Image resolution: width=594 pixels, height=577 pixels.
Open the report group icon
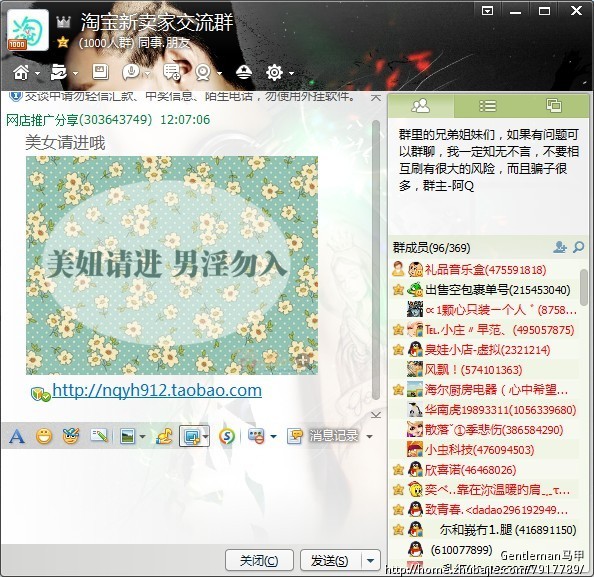(244, 72)
